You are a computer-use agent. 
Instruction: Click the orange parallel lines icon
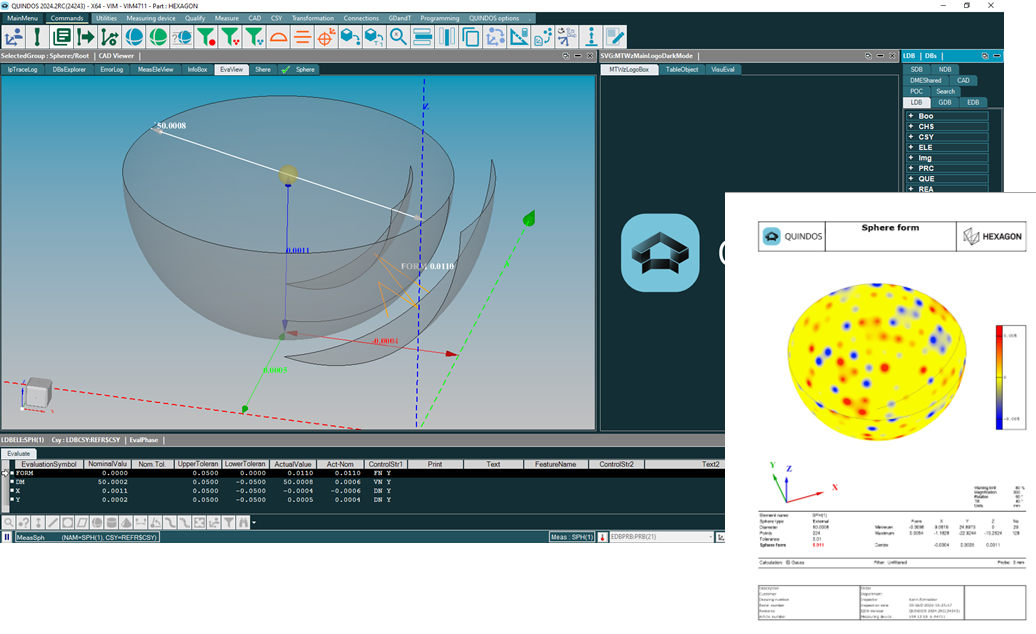pyautogui.click(x=302, y=37)
